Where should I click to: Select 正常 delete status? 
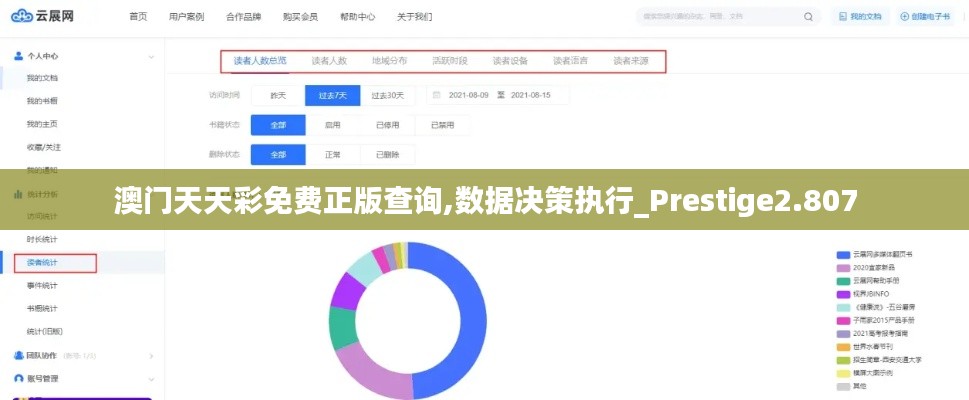click(332, 155)
